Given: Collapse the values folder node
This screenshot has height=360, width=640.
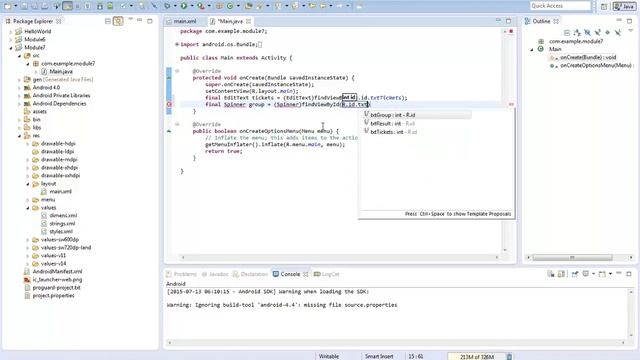Looking at the screenshot, I should point(28,208).
